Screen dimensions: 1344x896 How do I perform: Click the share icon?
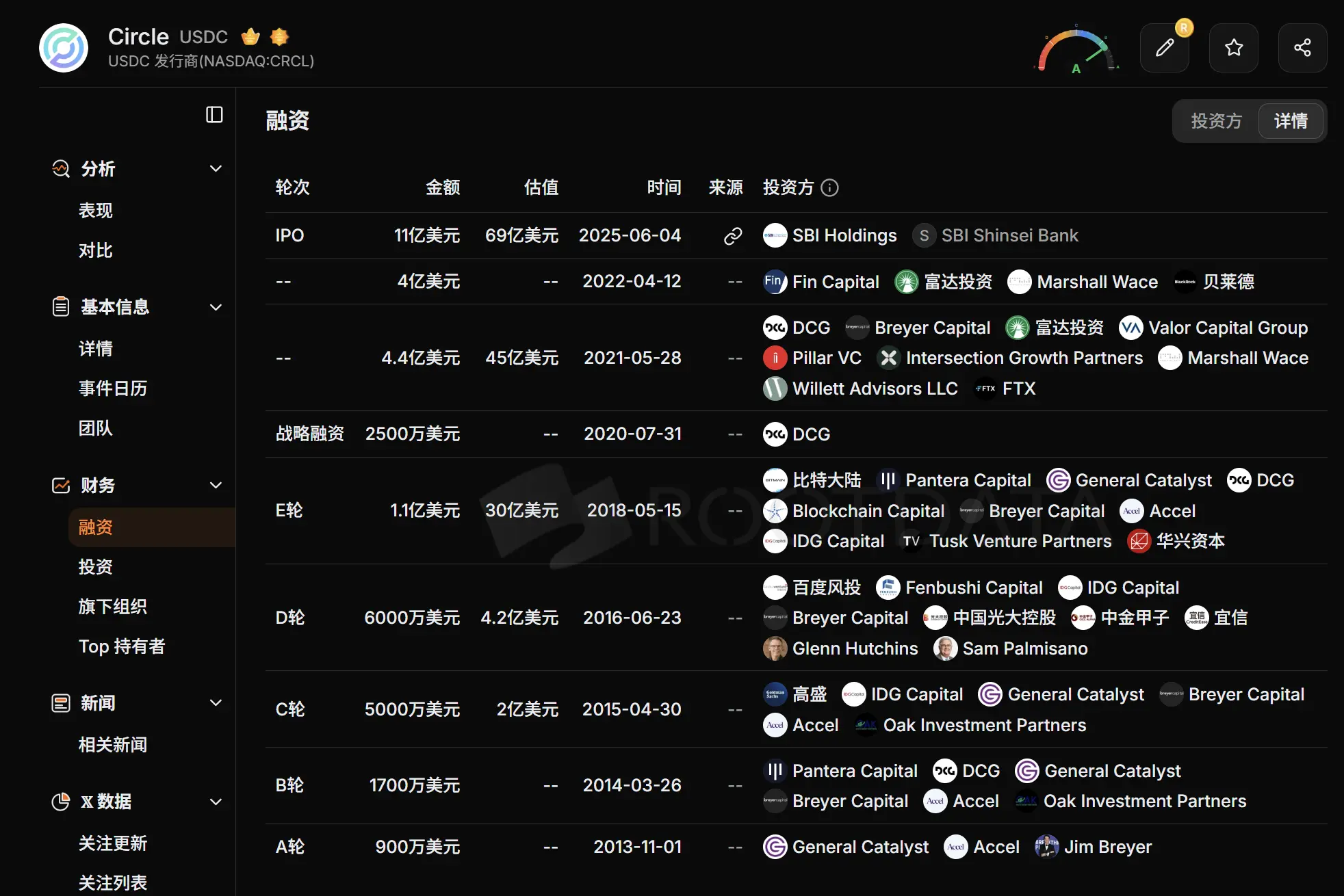pos(1302,48)
